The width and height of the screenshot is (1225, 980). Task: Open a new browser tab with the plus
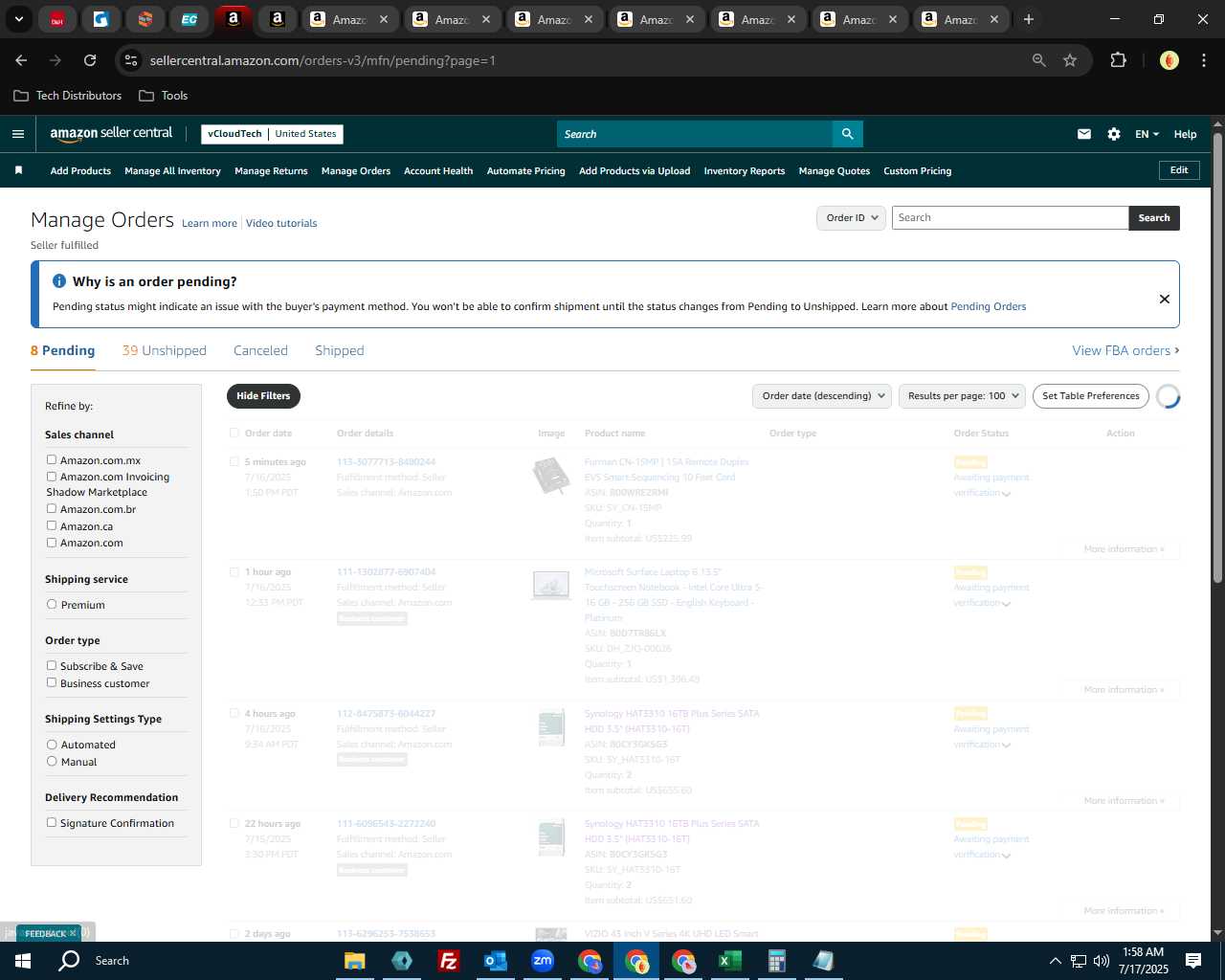tap(1029, 19)
